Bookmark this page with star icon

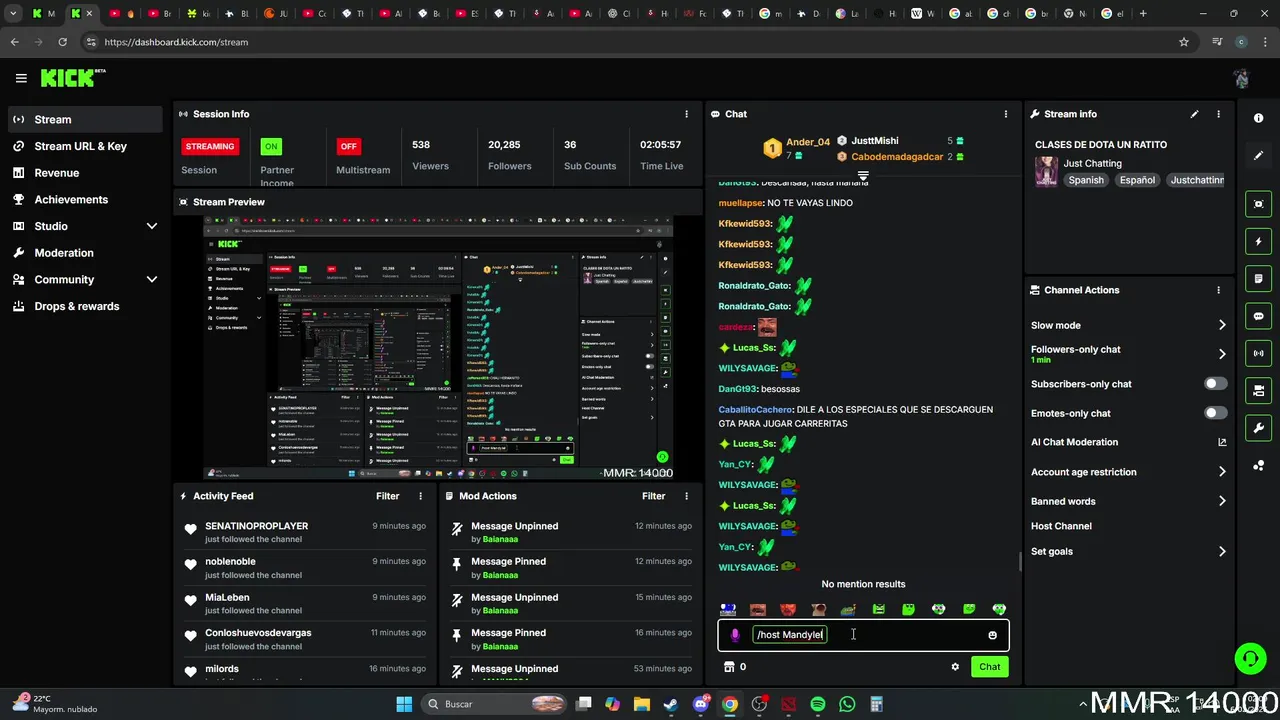tap(1184, 42)
